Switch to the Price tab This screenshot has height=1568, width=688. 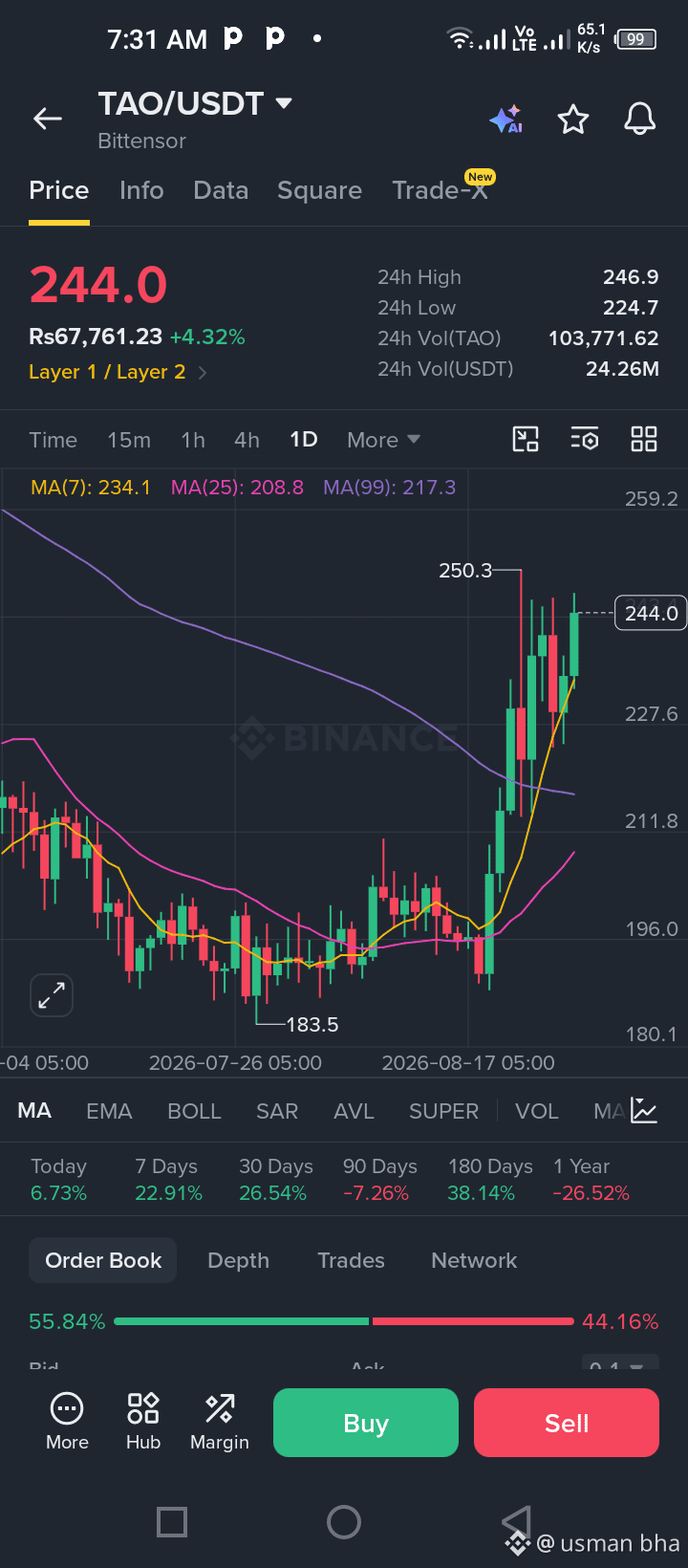(x=59, y=190)
